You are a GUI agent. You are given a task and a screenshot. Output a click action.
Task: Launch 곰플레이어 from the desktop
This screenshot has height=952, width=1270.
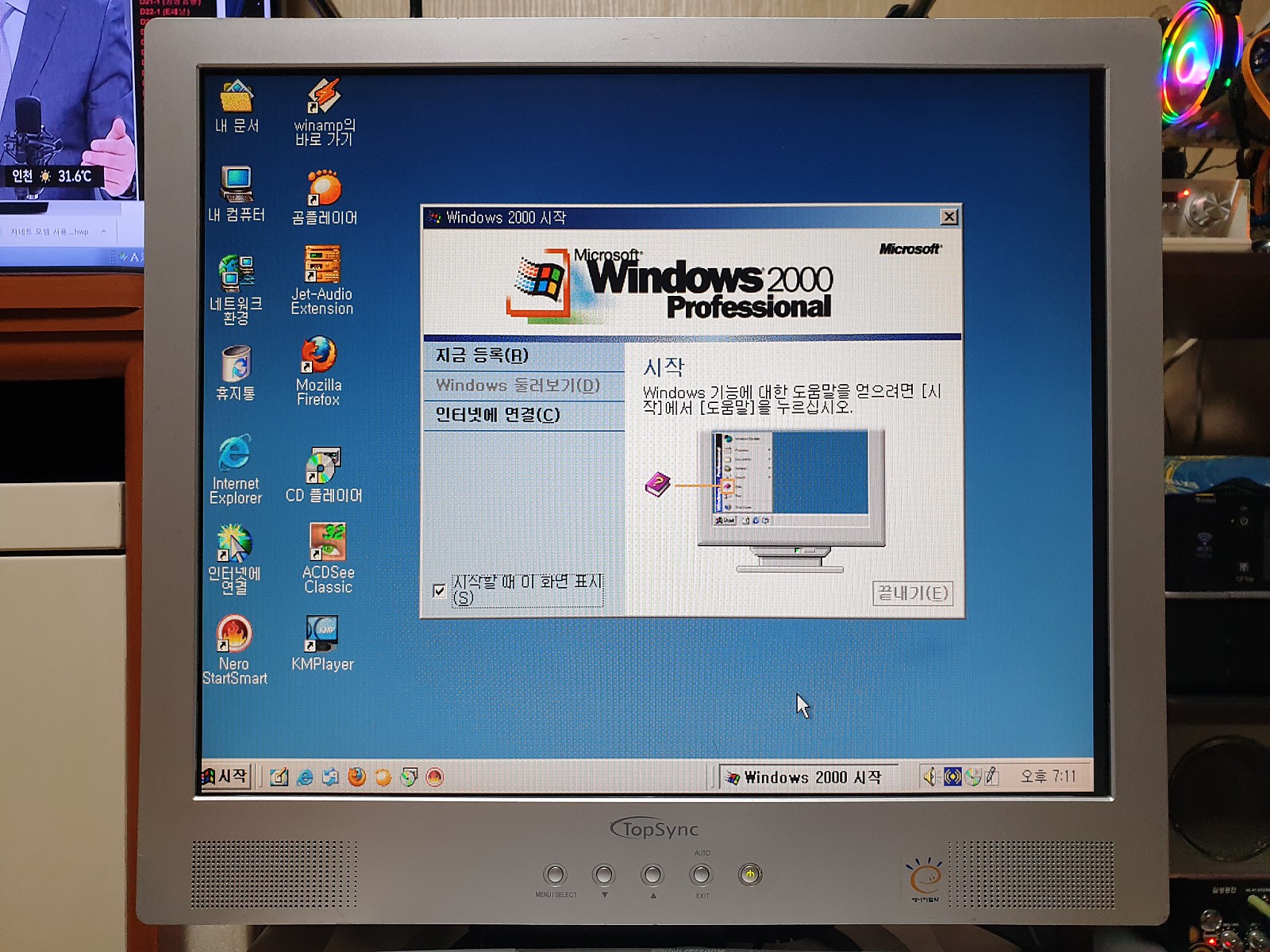click(x=324, y=197)
